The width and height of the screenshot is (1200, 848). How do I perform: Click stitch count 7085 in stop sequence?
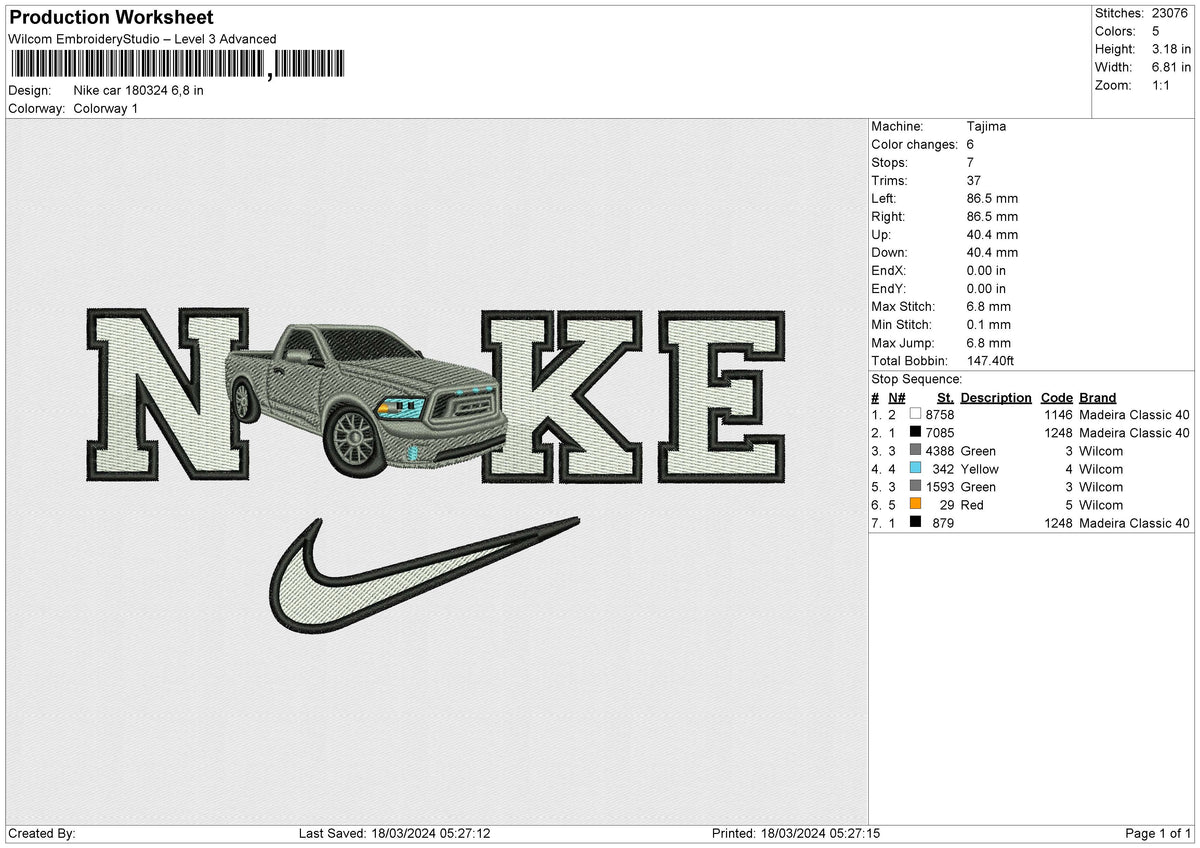940,433
